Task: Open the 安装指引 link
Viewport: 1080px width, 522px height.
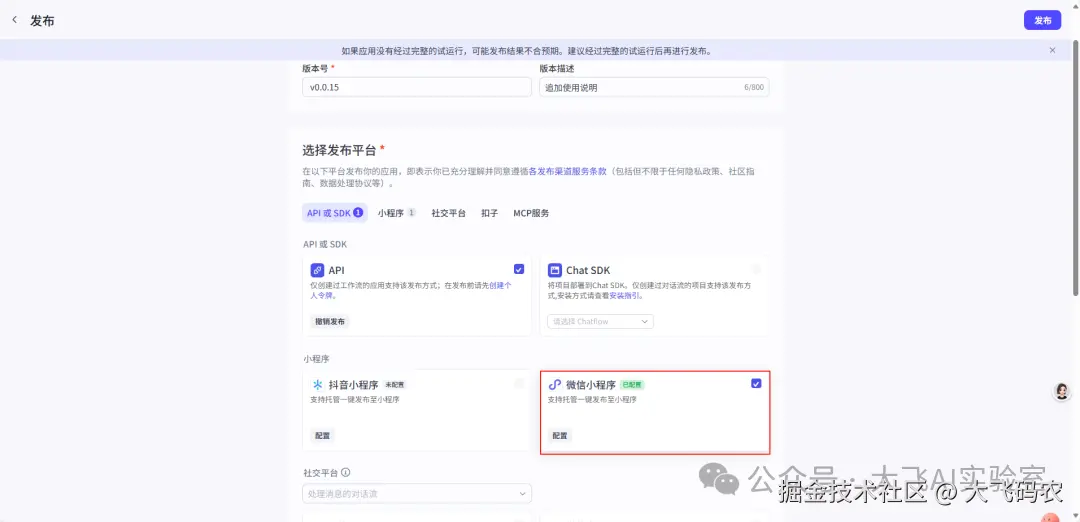Action: tap(625, 295)
